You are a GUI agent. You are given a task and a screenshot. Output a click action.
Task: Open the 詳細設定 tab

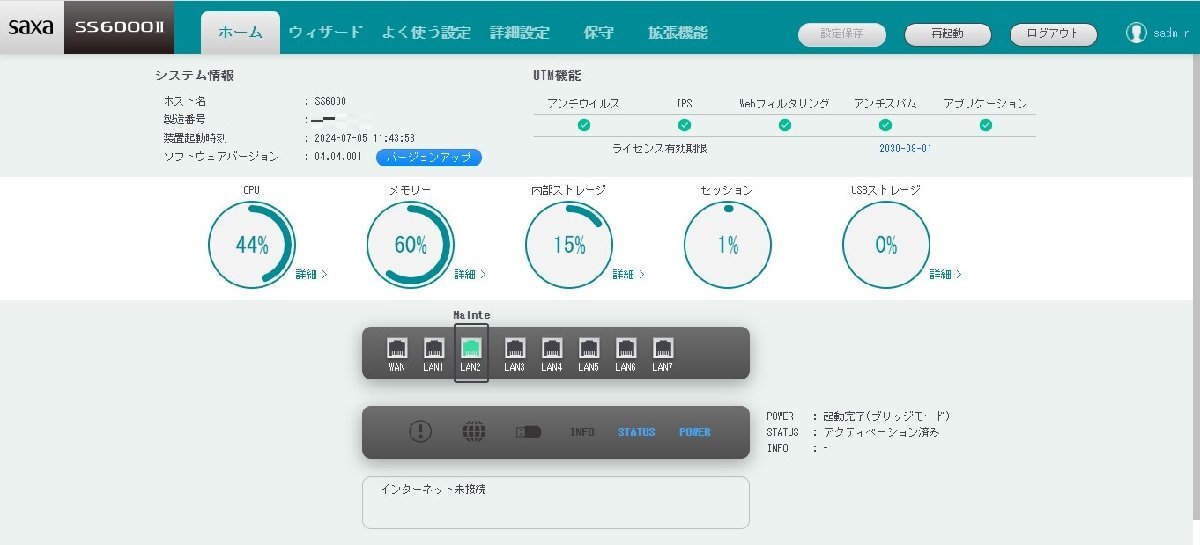[x=520, y=32]
